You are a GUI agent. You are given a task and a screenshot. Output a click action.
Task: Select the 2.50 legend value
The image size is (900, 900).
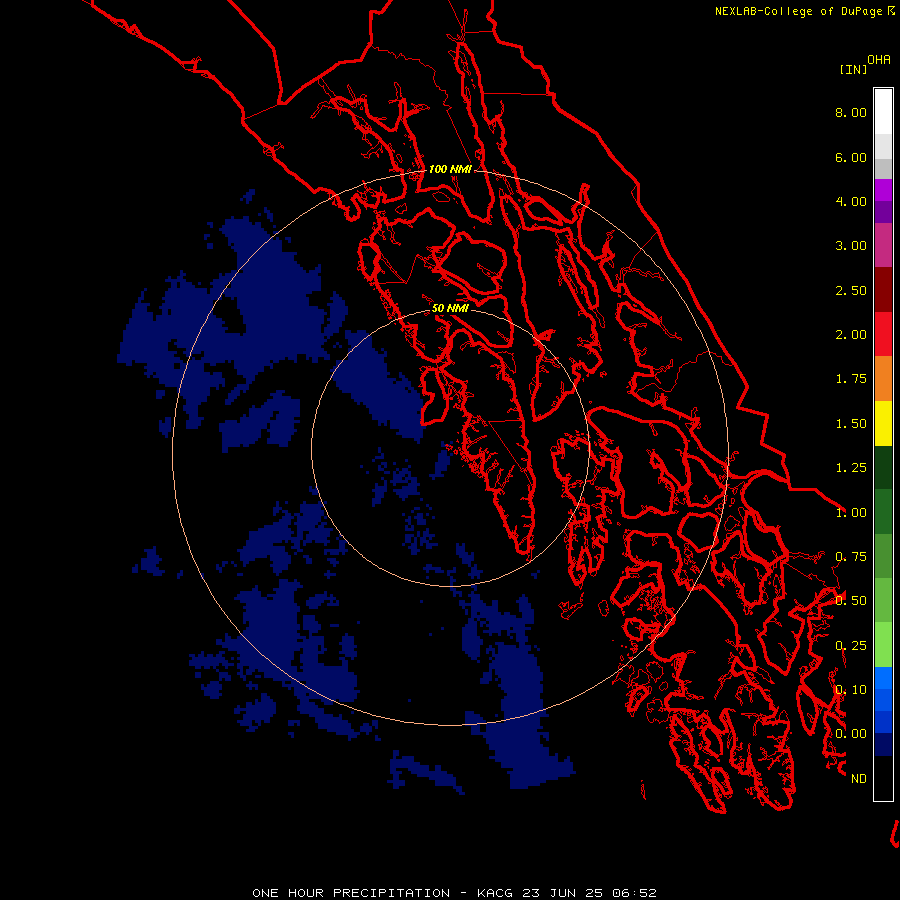851,290
